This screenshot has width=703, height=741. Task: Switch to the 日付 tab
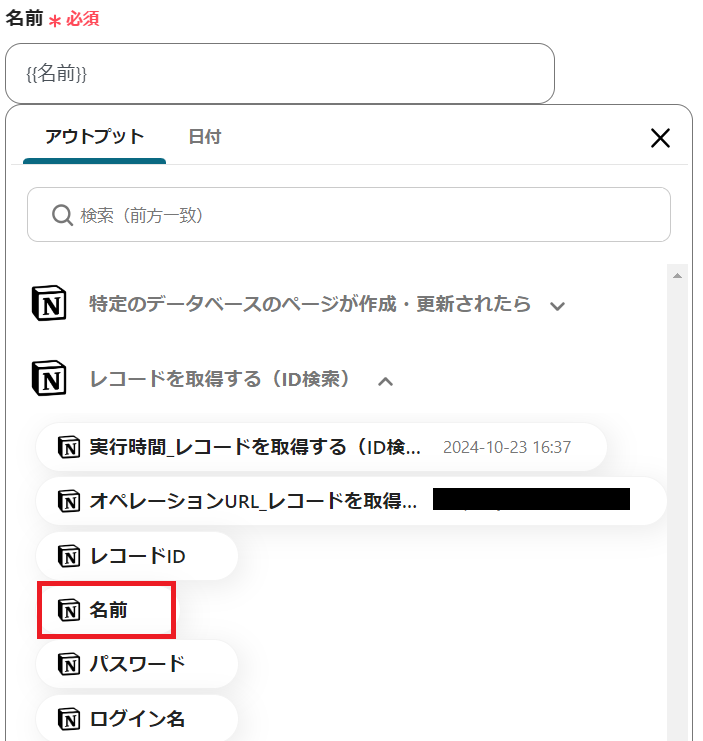pyautogui.click(x=205, y=137)
